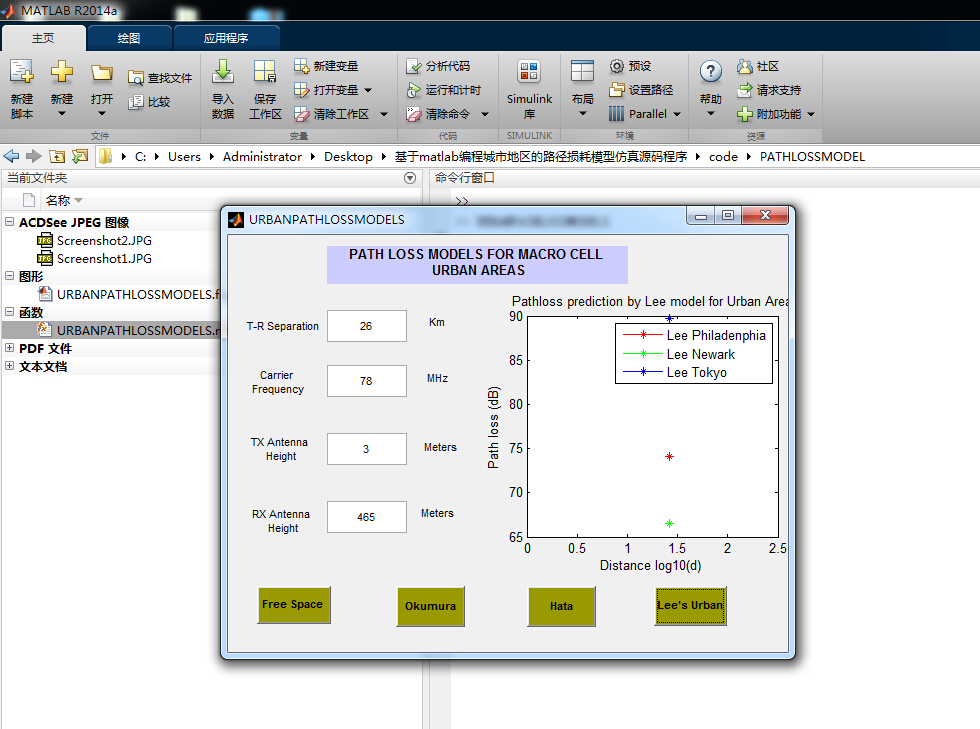Click the forward navigation arrow
This screenshot has width=980, height=729.
[33, 156]
